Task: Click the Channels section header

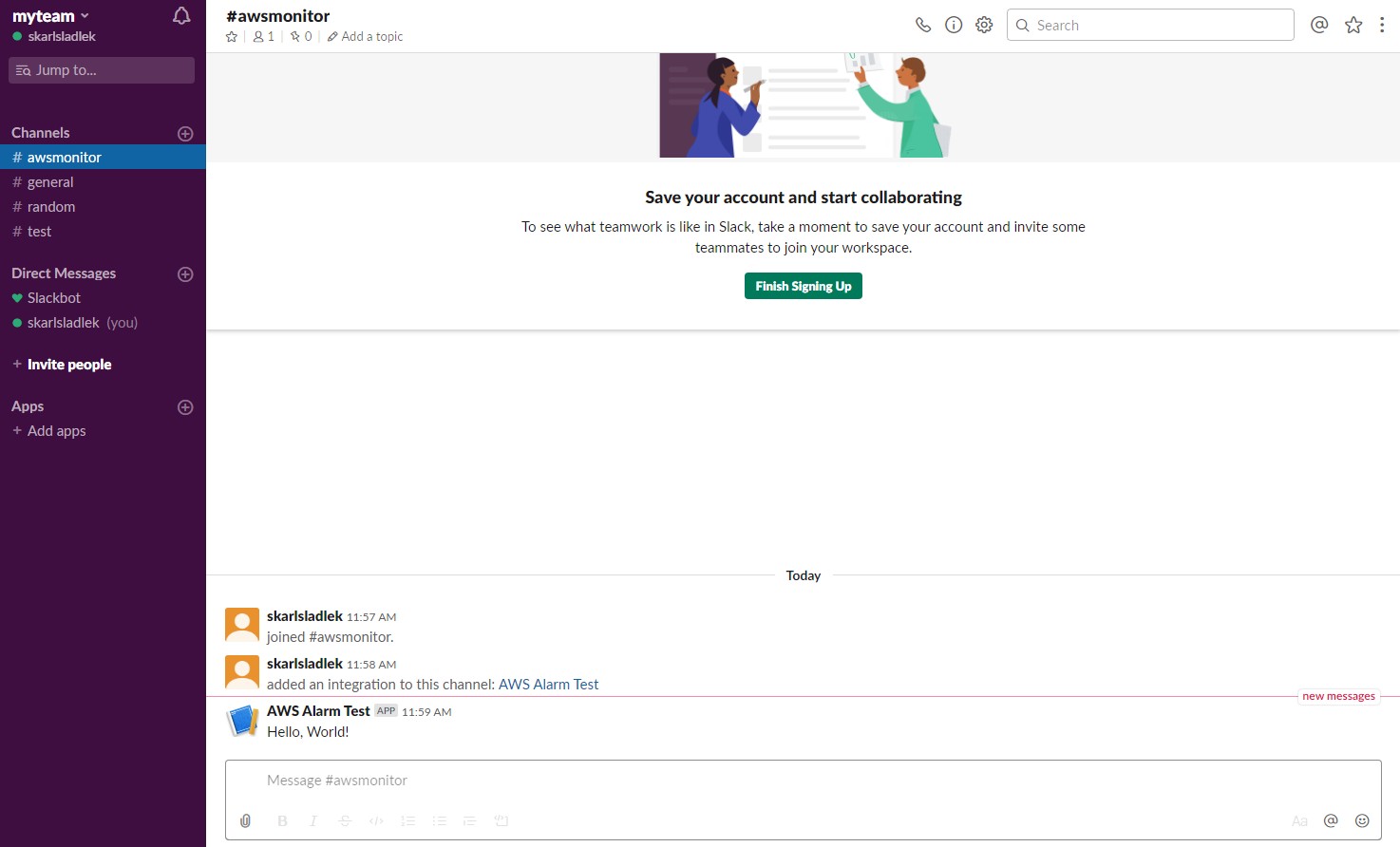Action: tap(41, 133)
